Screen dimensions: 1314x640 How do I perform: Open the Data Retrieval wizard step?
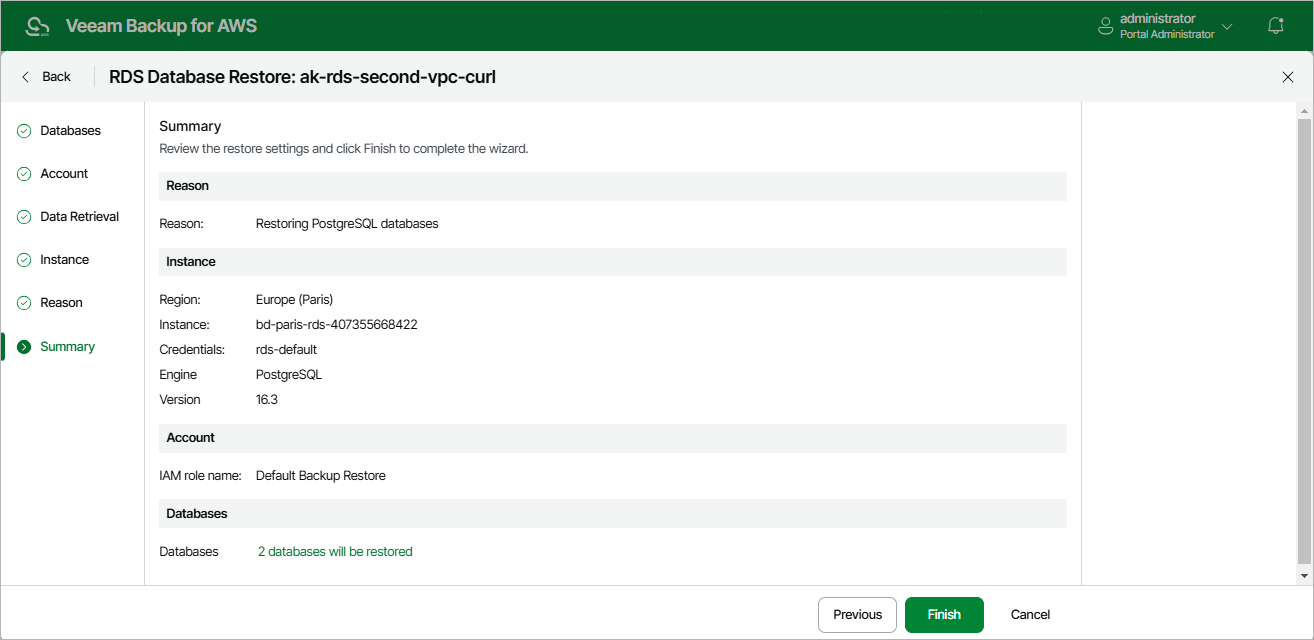(79, 217)
